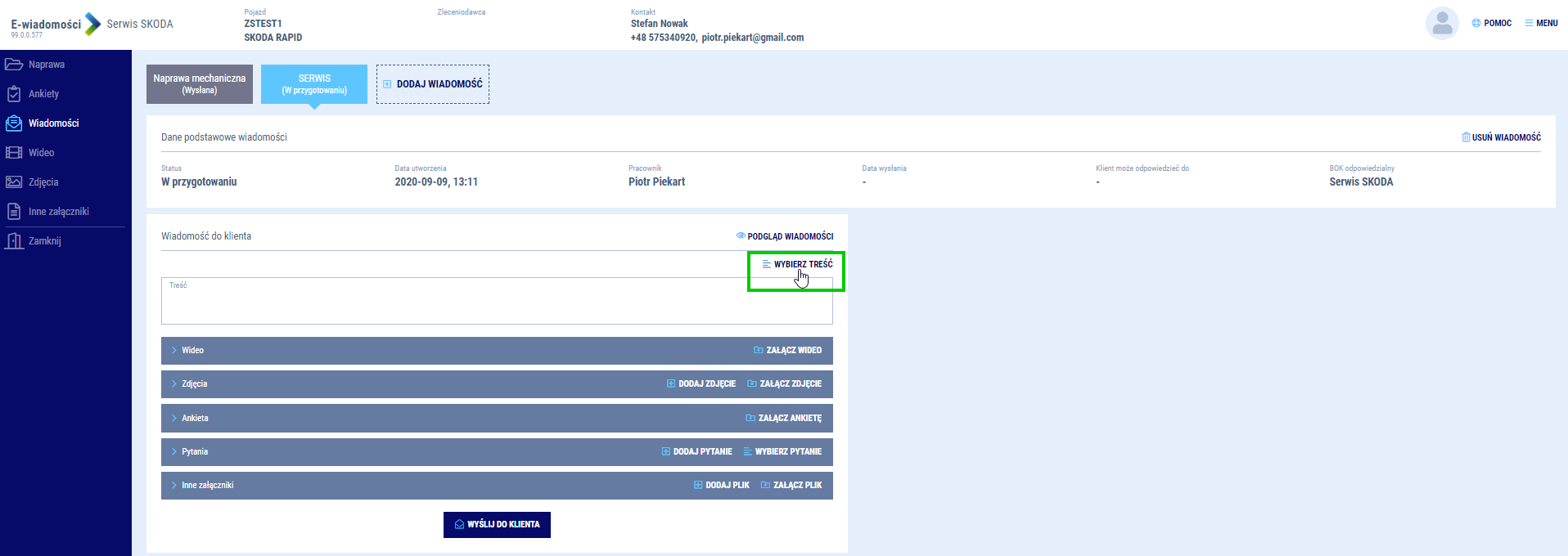1568x556 pixels.
Task: Click Inne załączniki document icon in sidebar
Action: 14,212
